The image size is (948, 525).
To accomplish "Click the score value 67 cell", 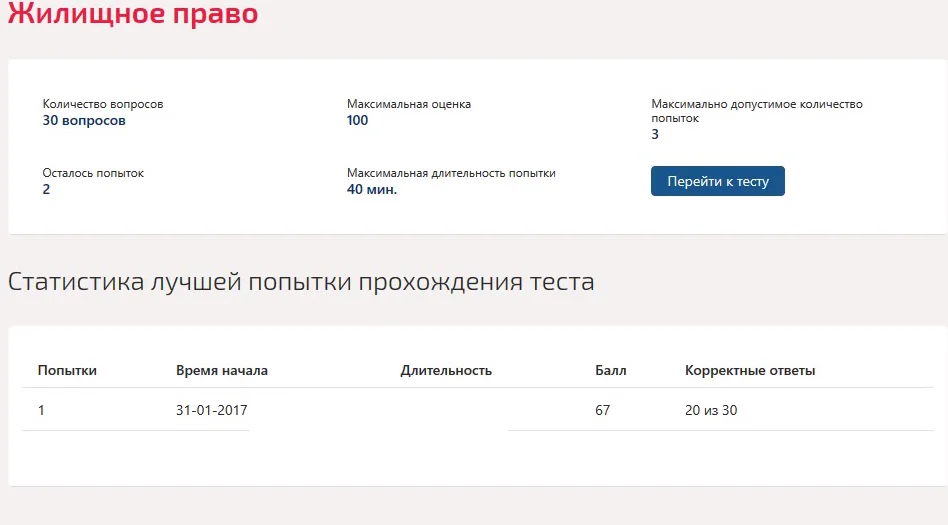I will click(602, 410).
